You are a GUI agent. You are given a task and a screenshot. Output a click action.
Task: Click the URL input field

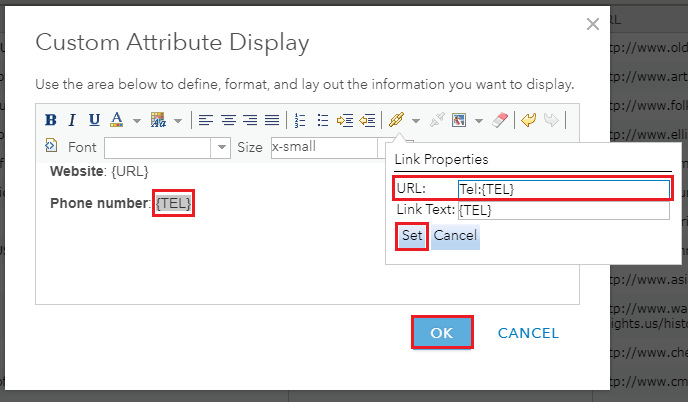coord(562,188)
